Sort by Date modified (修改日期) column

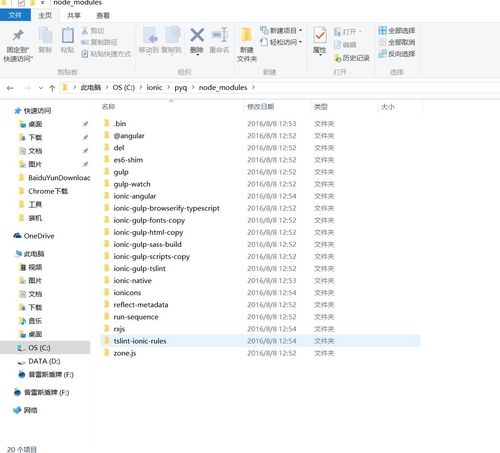point(261,107)
